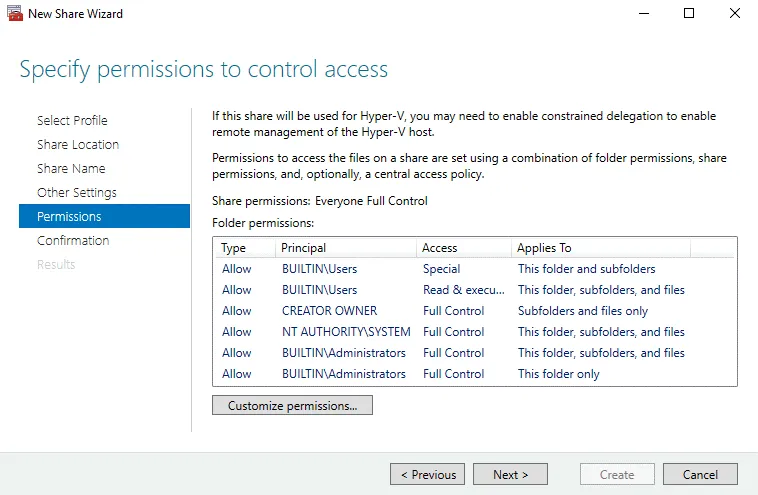
Task: Select the Select Profile step
Action: click(x=72, y=120)
